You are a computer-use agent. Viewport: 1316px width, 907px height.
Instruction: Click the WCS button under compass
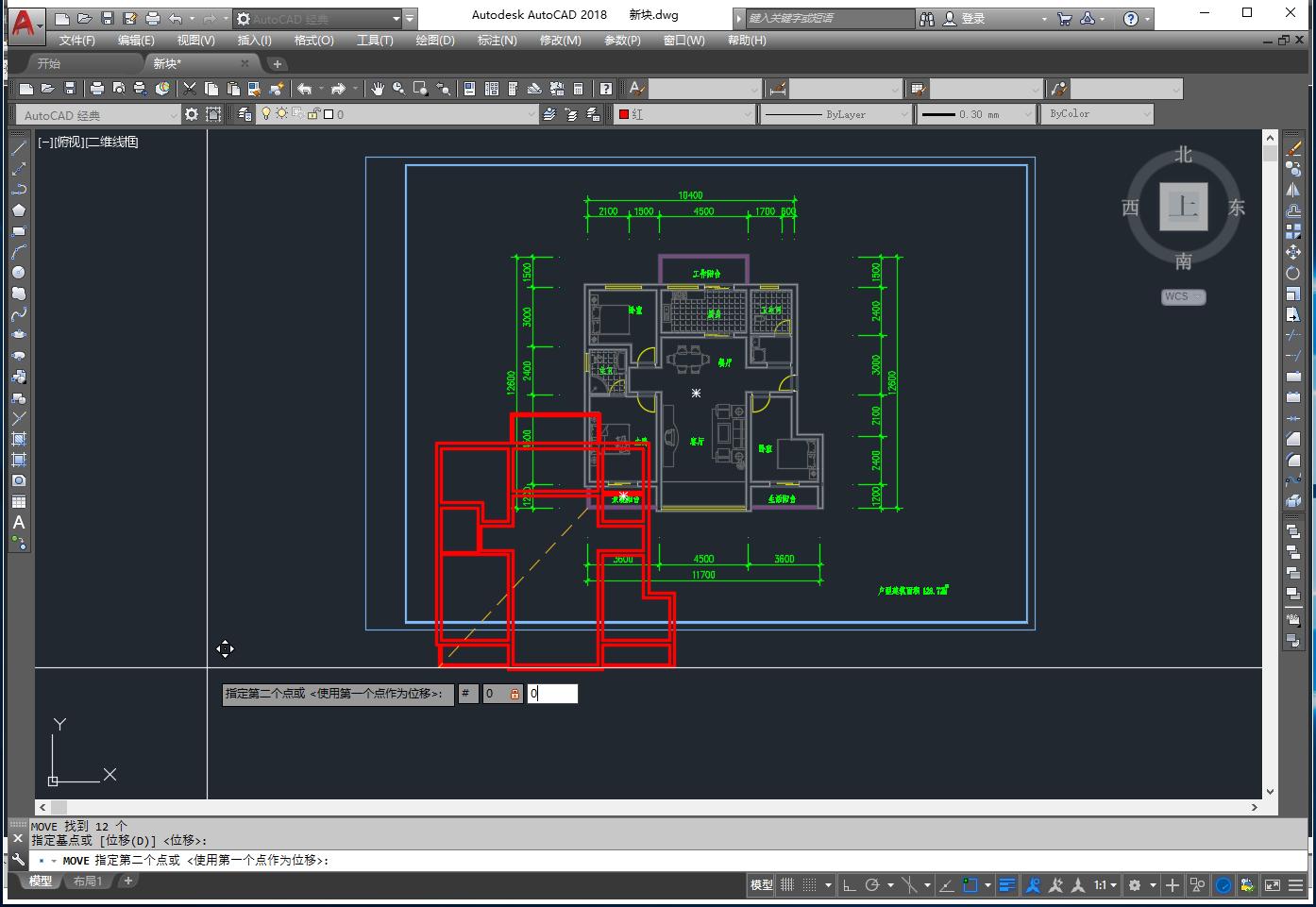pyautogui.click(x=1182, y=296)
